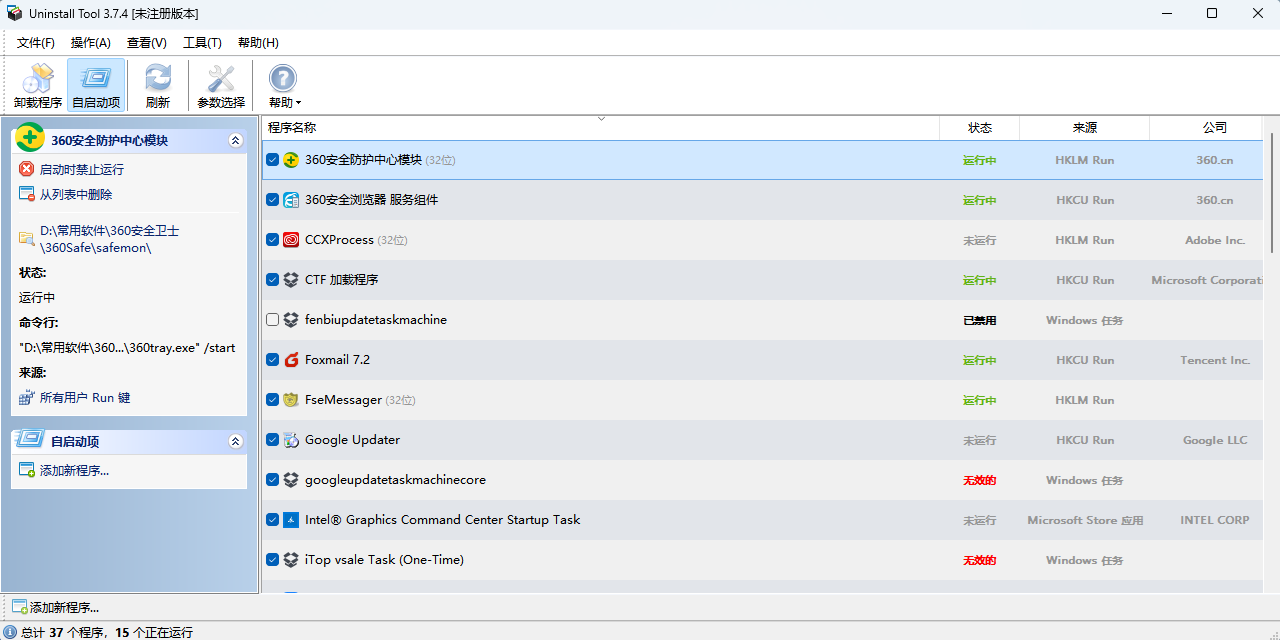This screenshot has width=1280, height=640.
Task: Click the 360安全浏览器 服务组件 icon
Action: [x=291, y=200]
